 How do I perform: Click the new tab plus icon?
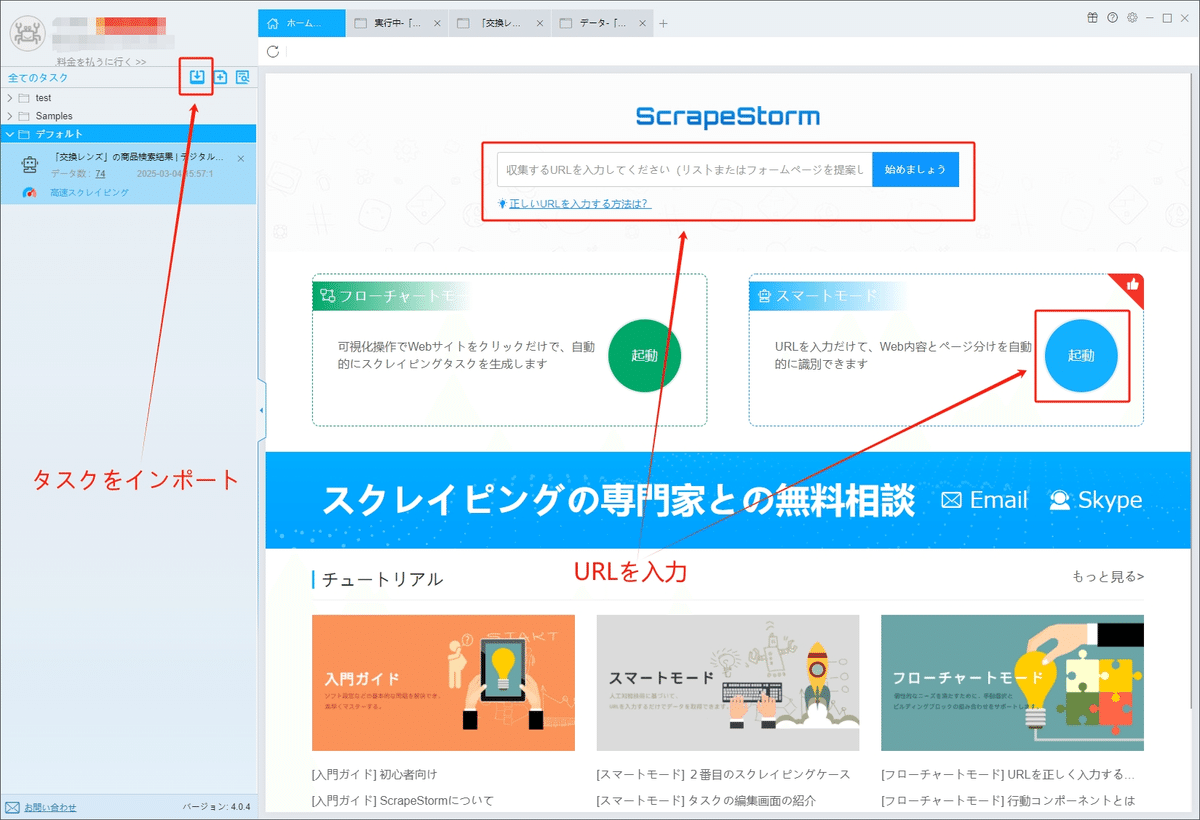[x=663, y=24]
